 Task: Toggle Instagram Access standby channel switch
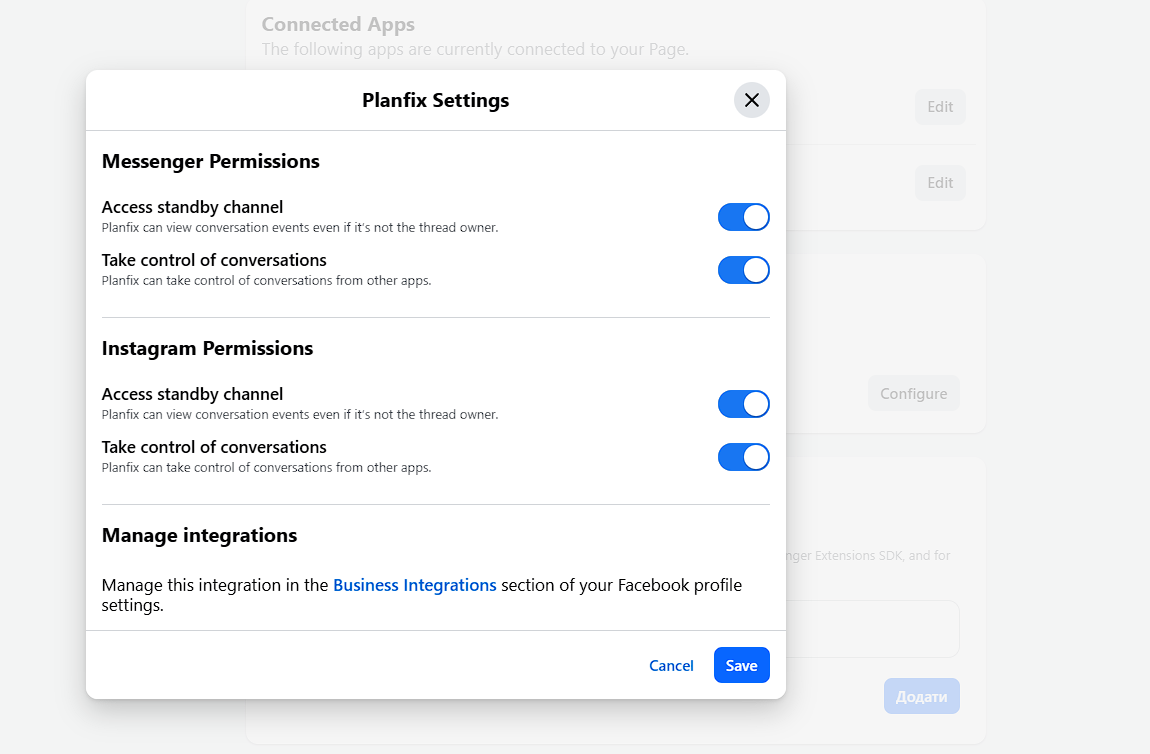pyautogui.click(x=744, y=404)
